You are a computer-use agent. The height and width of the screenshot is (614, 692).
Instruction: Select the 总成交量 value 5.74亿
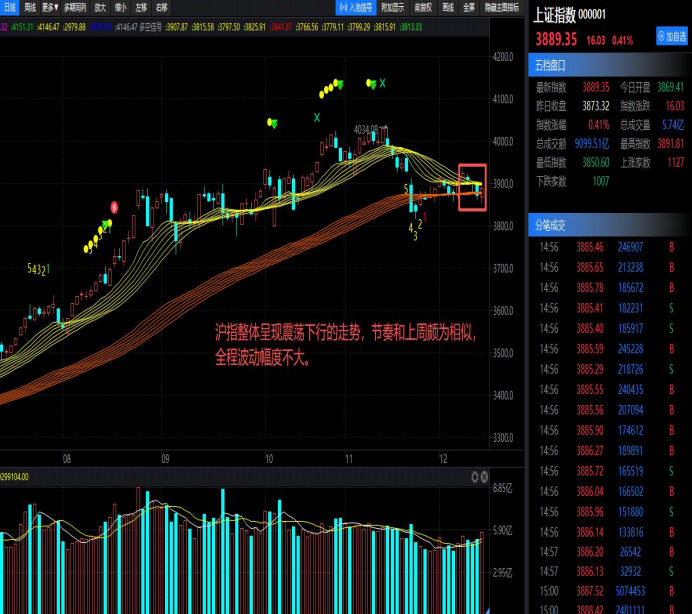pos(673,125)
